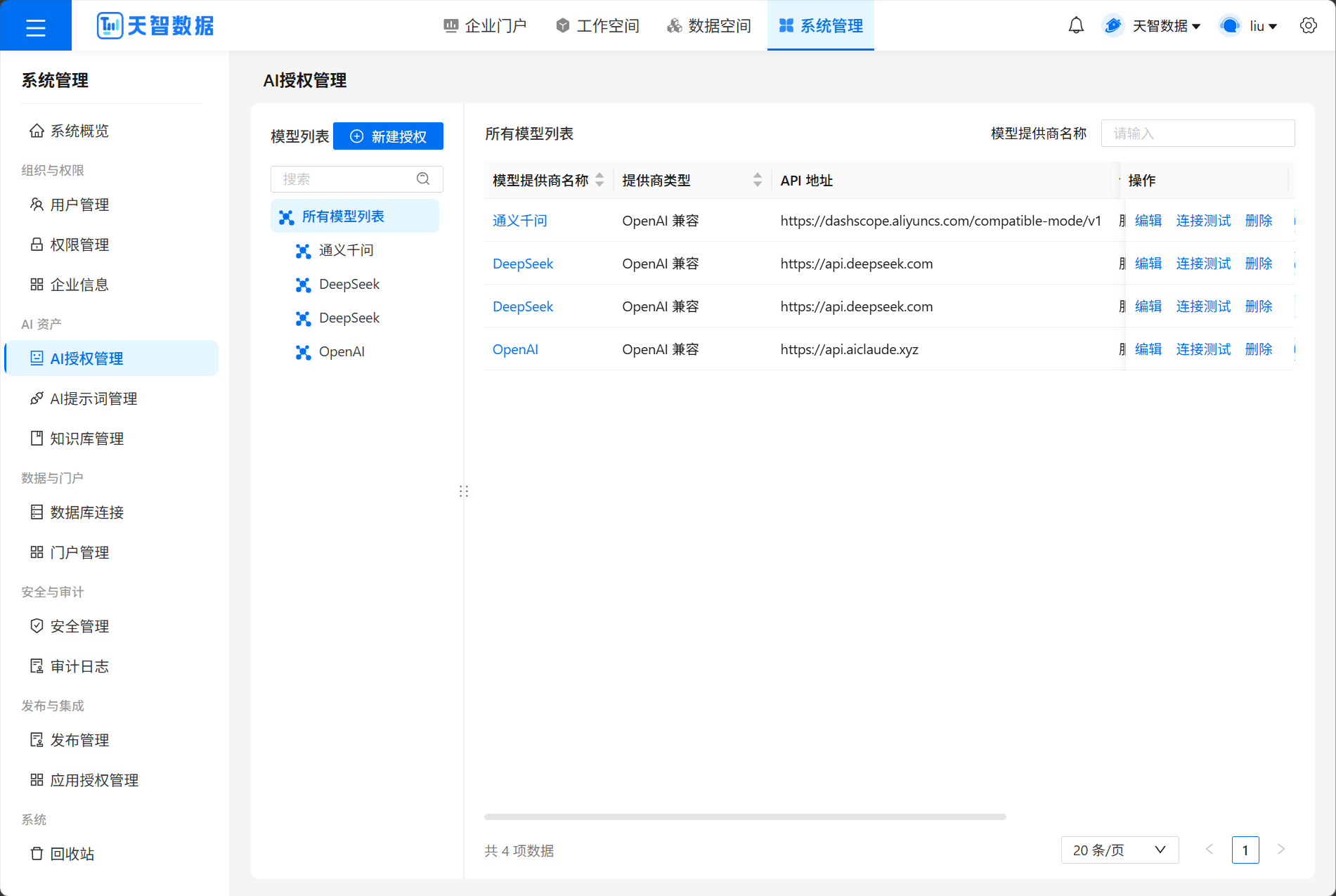Select 所有模型列表 tree item

355,216
